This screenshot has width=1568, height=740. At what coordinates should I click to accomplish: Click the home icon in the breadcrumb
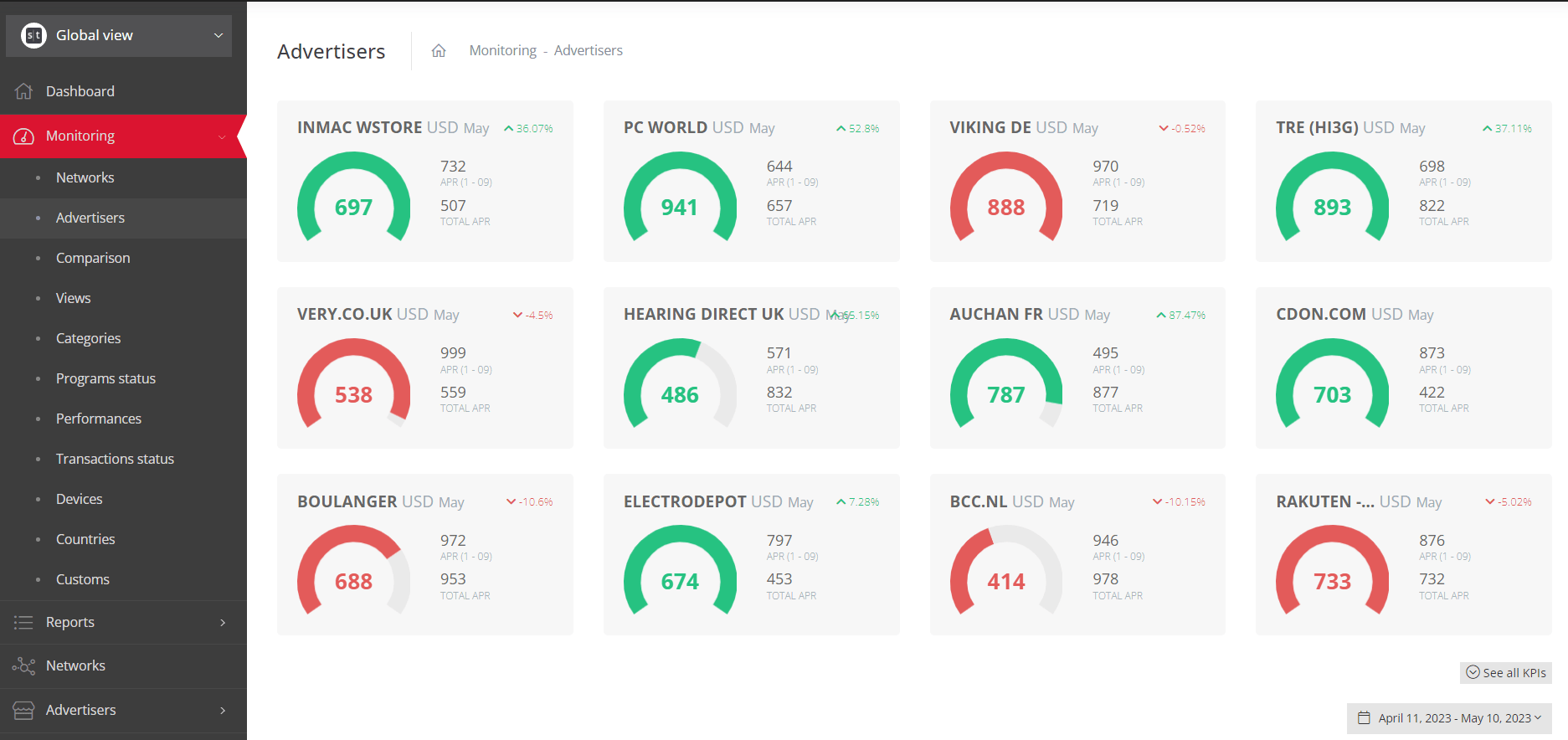coord(439,51)
